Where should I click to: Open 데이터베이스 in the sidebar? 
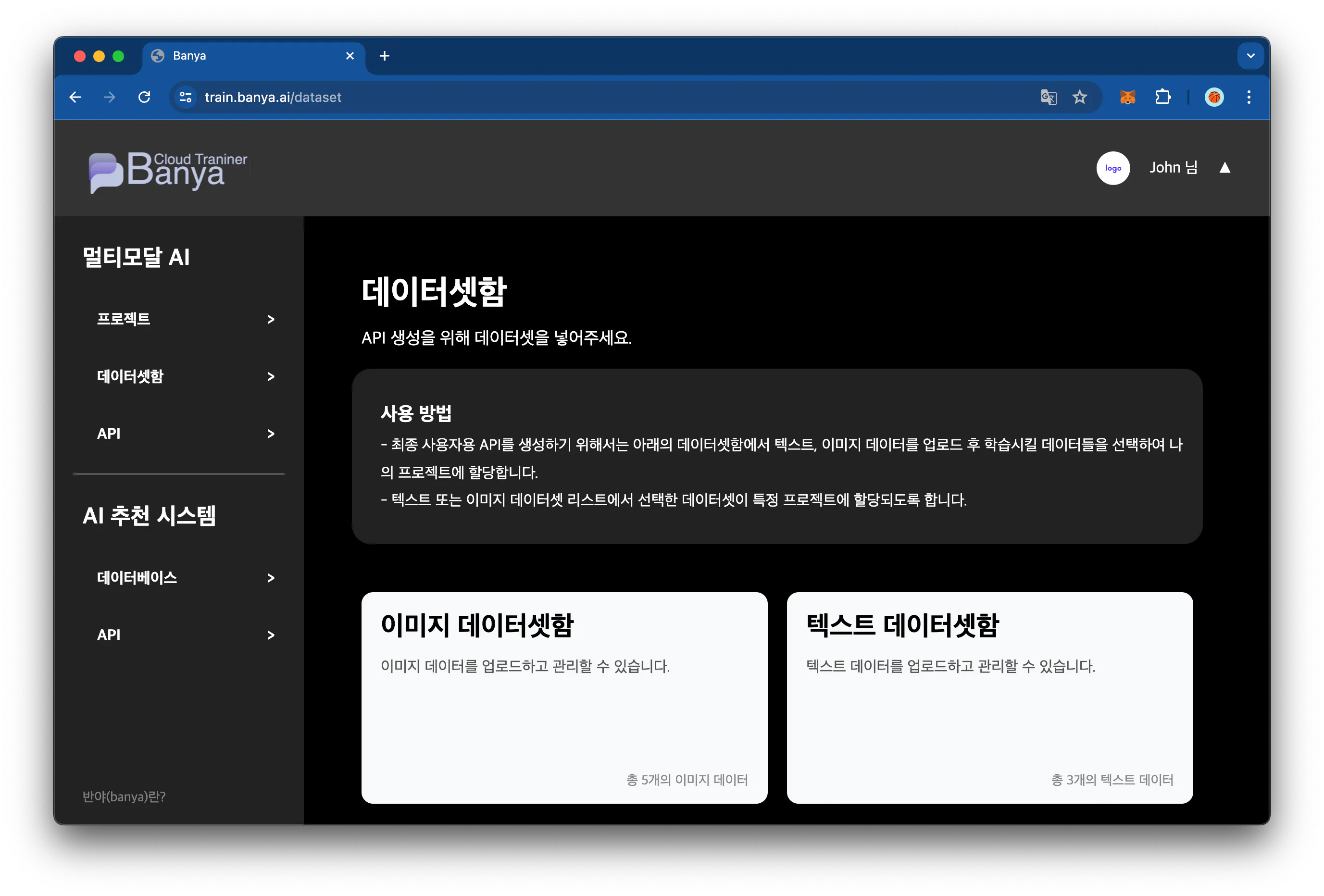137,578
